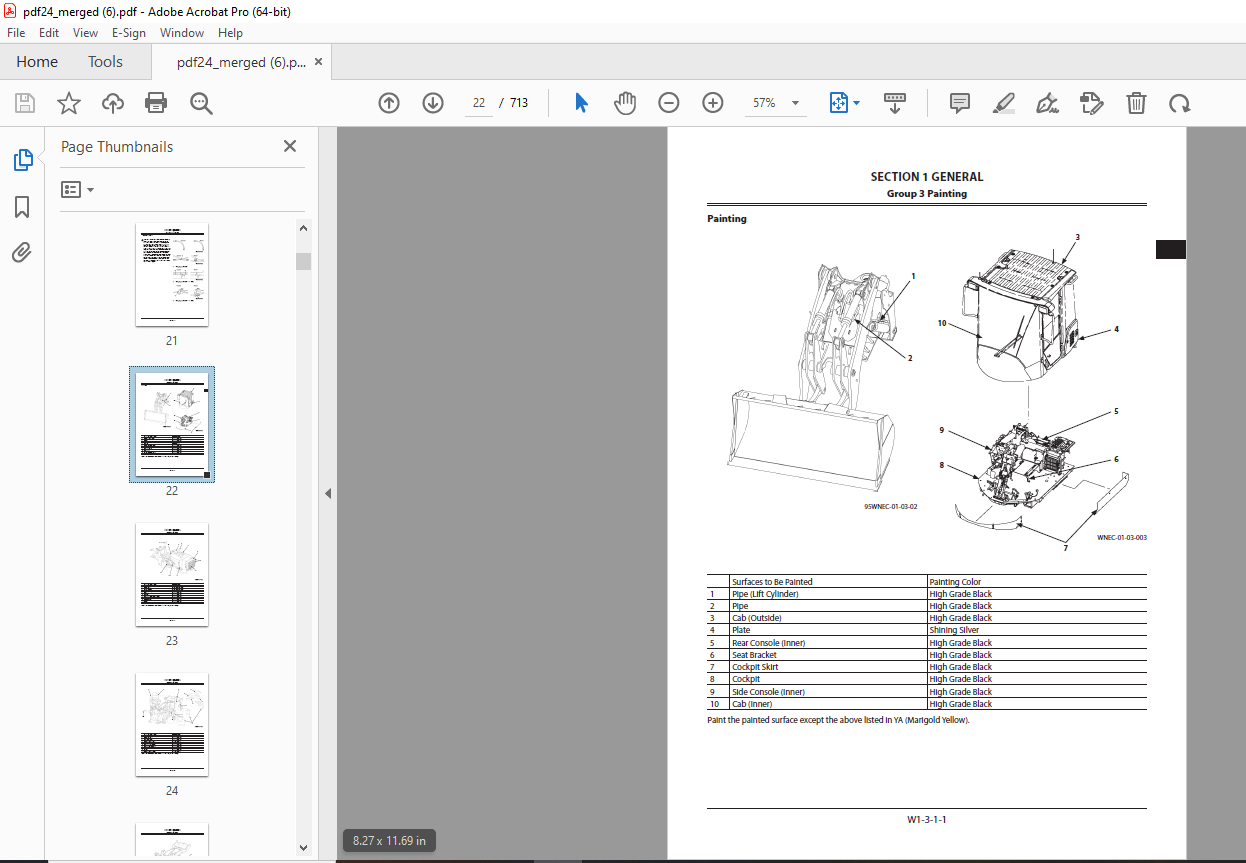Click the 'W1-3-1-1' page footer

[927, 820]
